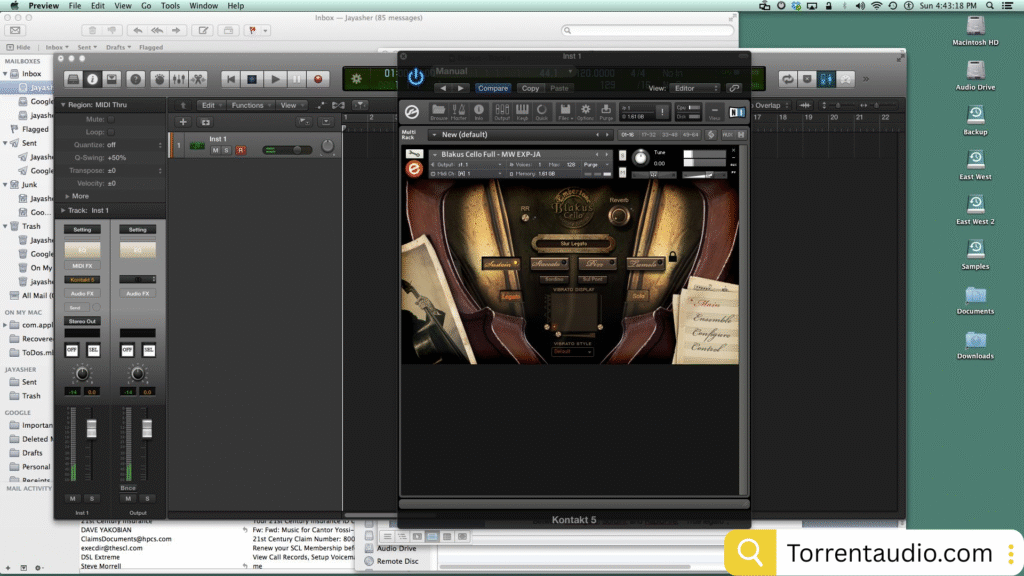Open the Kontakt Options gear
Viewport: 1024px width, 576px height.
(586, 110)
